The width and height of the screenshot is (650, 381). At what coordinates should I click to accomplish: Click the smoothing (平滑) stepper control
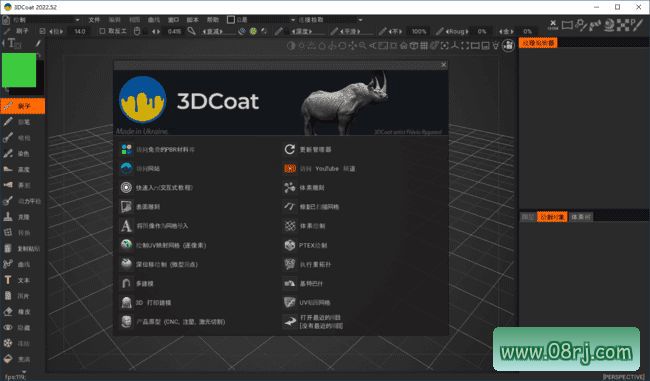click(350, 31)
